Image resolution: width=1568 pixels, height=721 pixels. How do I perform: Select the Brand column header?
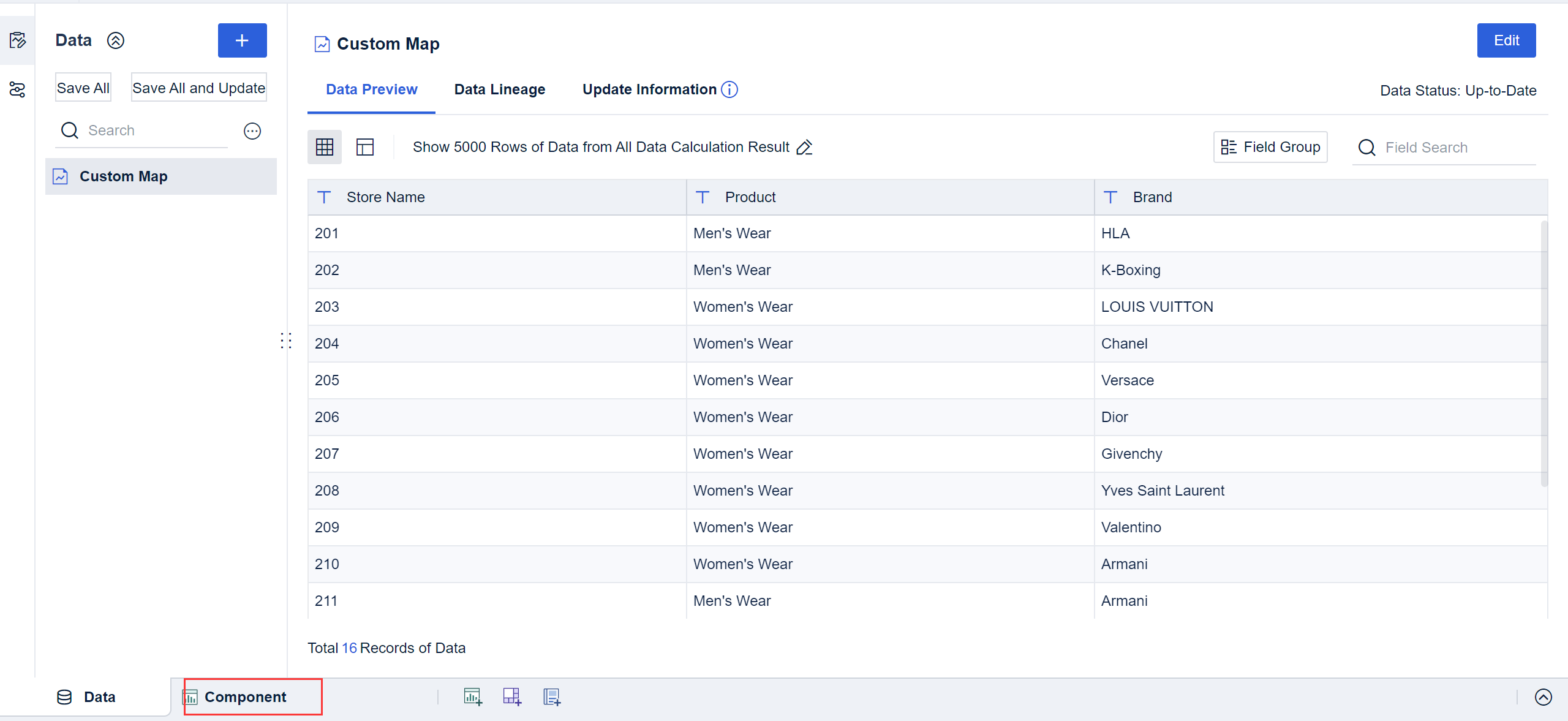click(x=1321, y=197)
